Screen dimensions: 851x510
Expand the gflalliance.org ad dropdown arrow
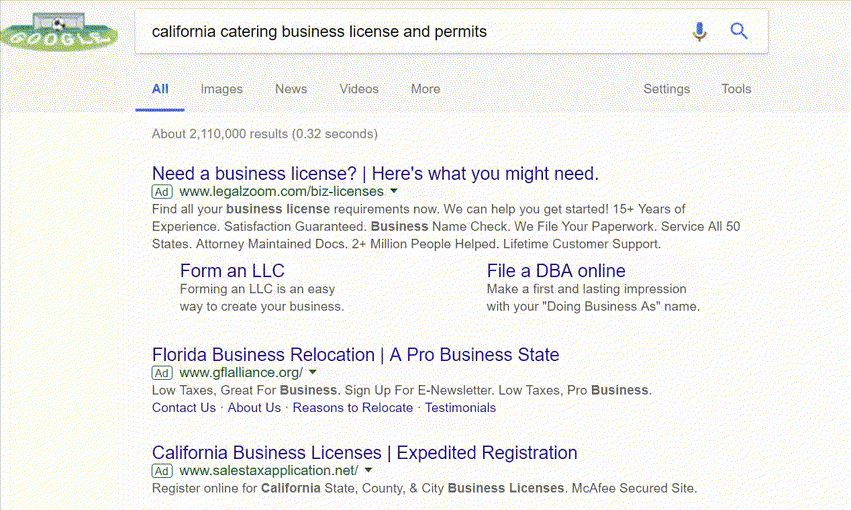point(313,373)
